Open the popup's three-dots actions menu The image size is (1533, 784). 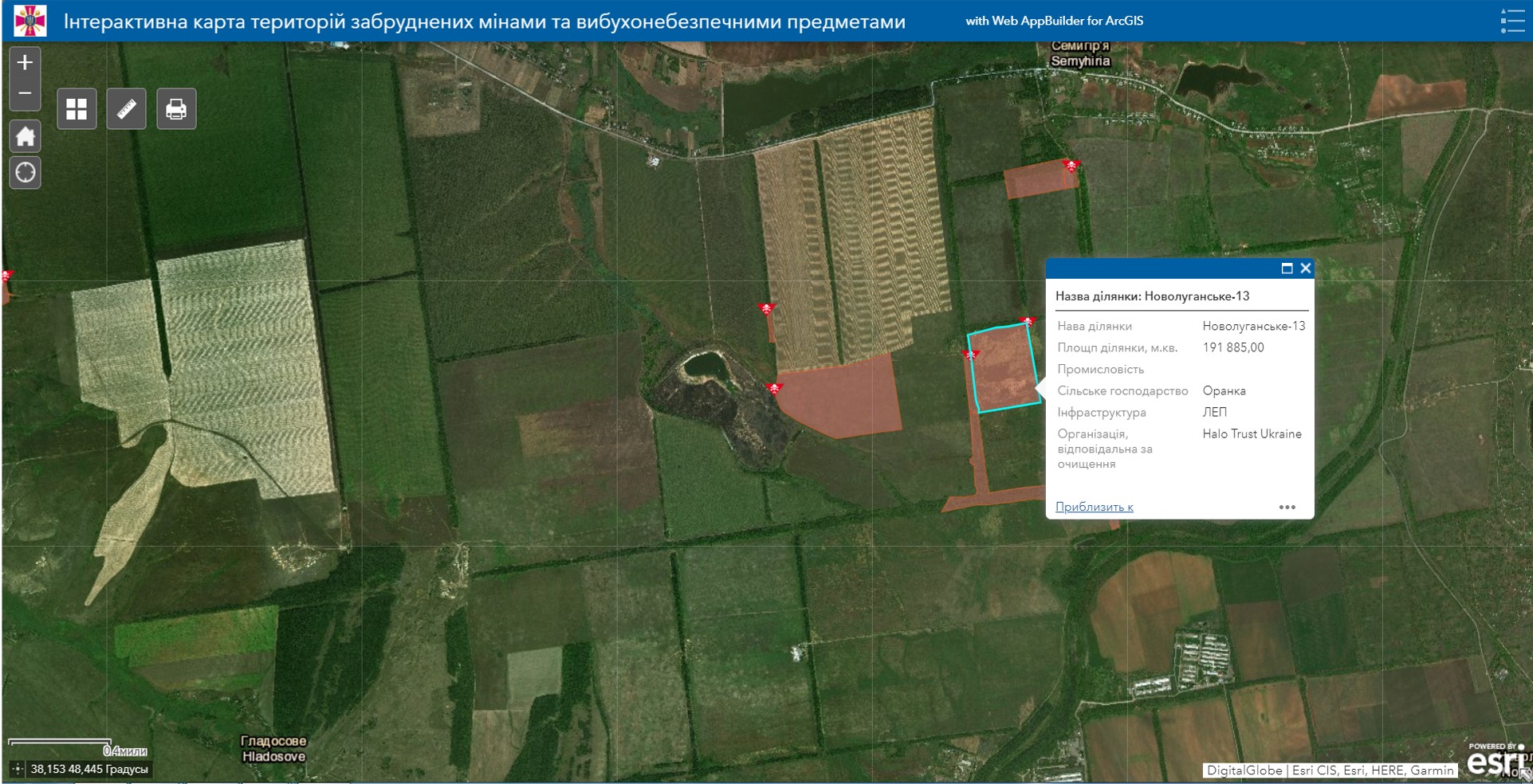coord(1287,507)
